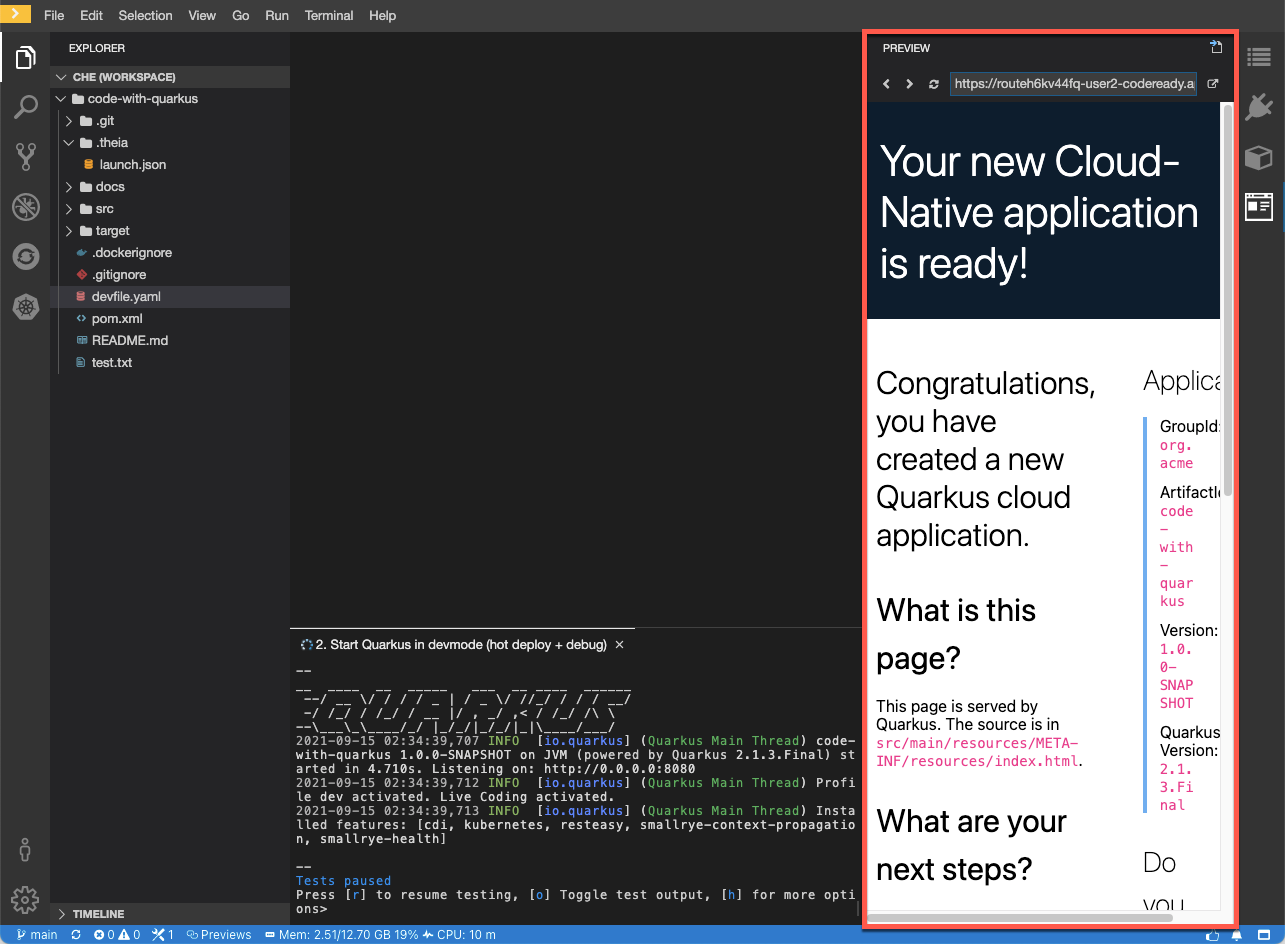Click the synchronize changes icon in status bar
This screenshot has height=944, width=1285.
[x=76, y=935]
